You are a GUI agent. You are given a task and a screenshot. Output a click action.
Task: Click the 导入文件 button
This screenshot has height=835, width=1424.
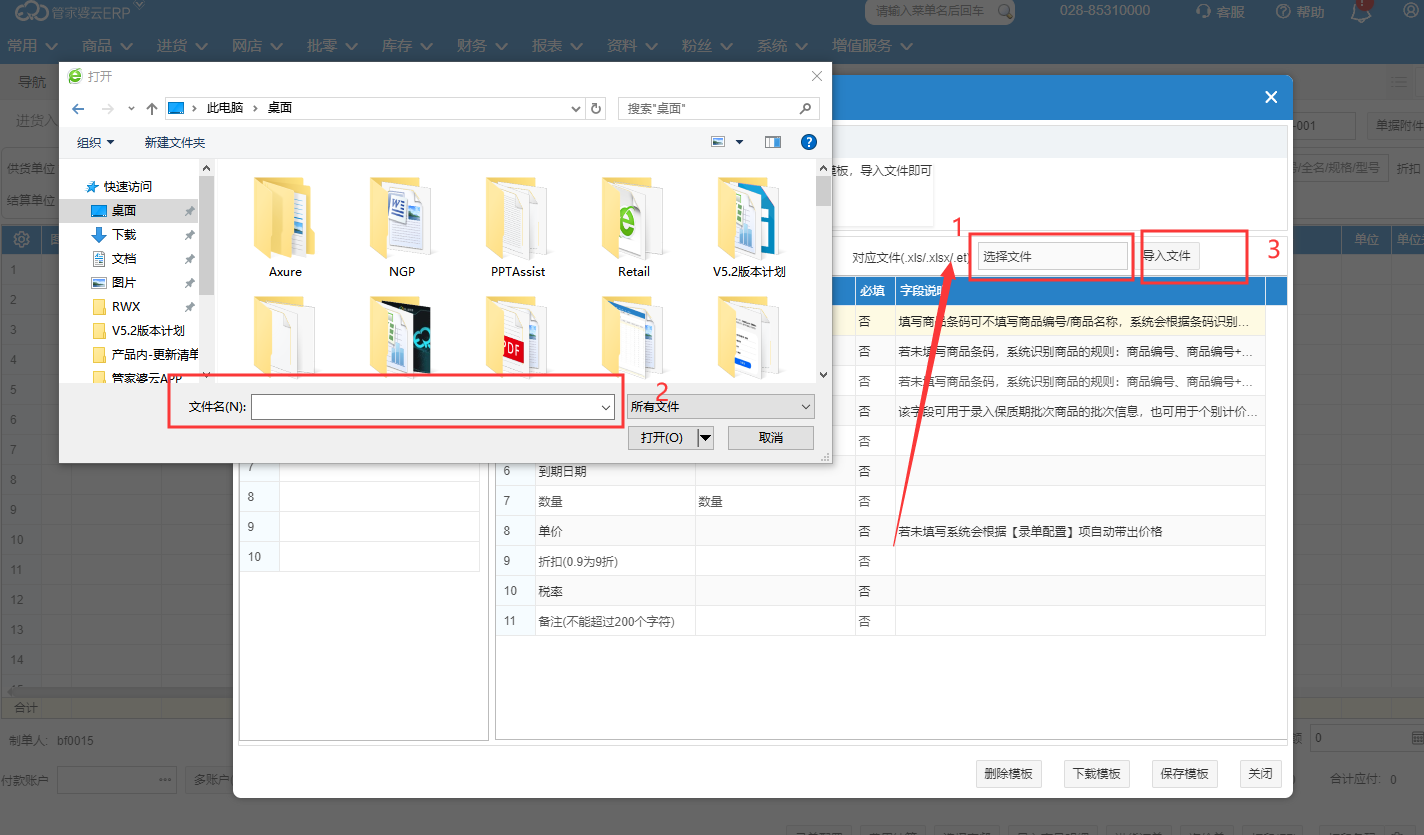point(1167,256)
